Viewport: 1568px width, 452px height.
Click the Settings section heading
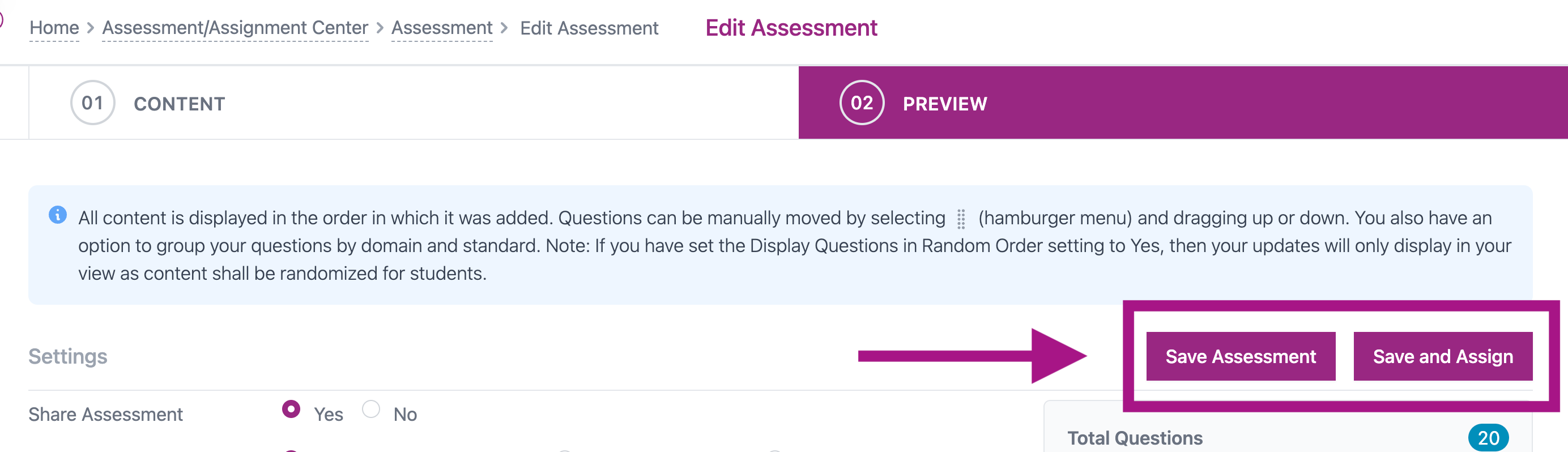coord(67,356)
